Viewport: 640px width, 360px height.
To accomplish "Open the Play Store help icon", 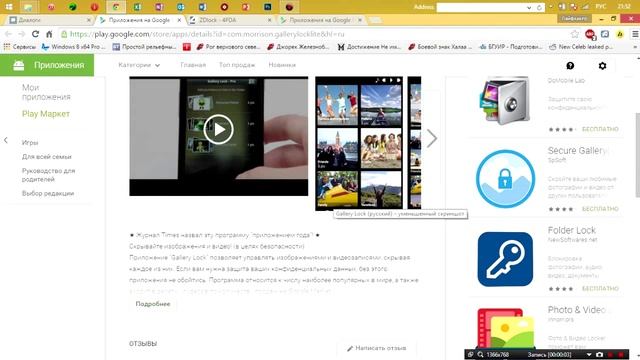I will 570,66.
